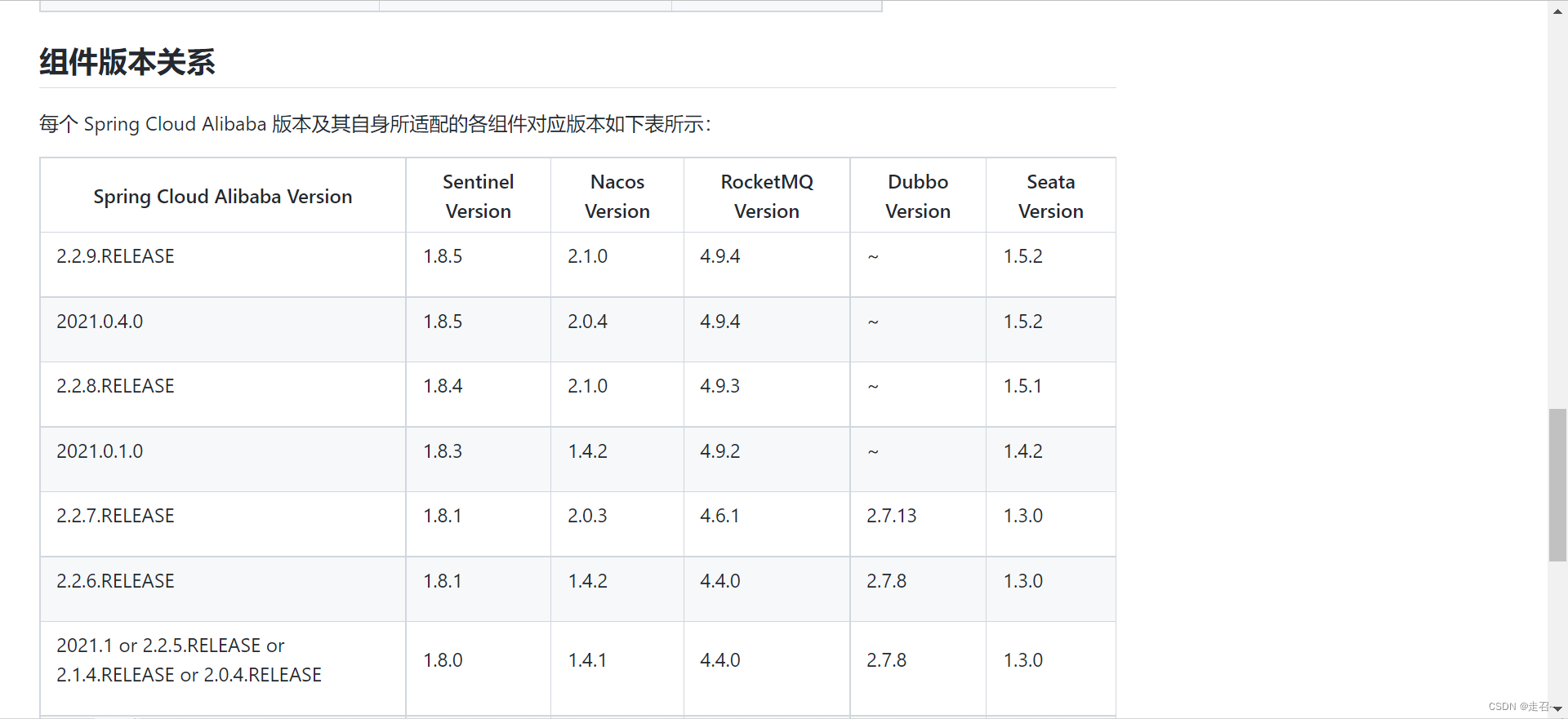The width and height of the screenshot is (1568, 719).
Task: Click Nacos 2.1.0 in 2.2.8.RELEASE row
Action: 587,386
